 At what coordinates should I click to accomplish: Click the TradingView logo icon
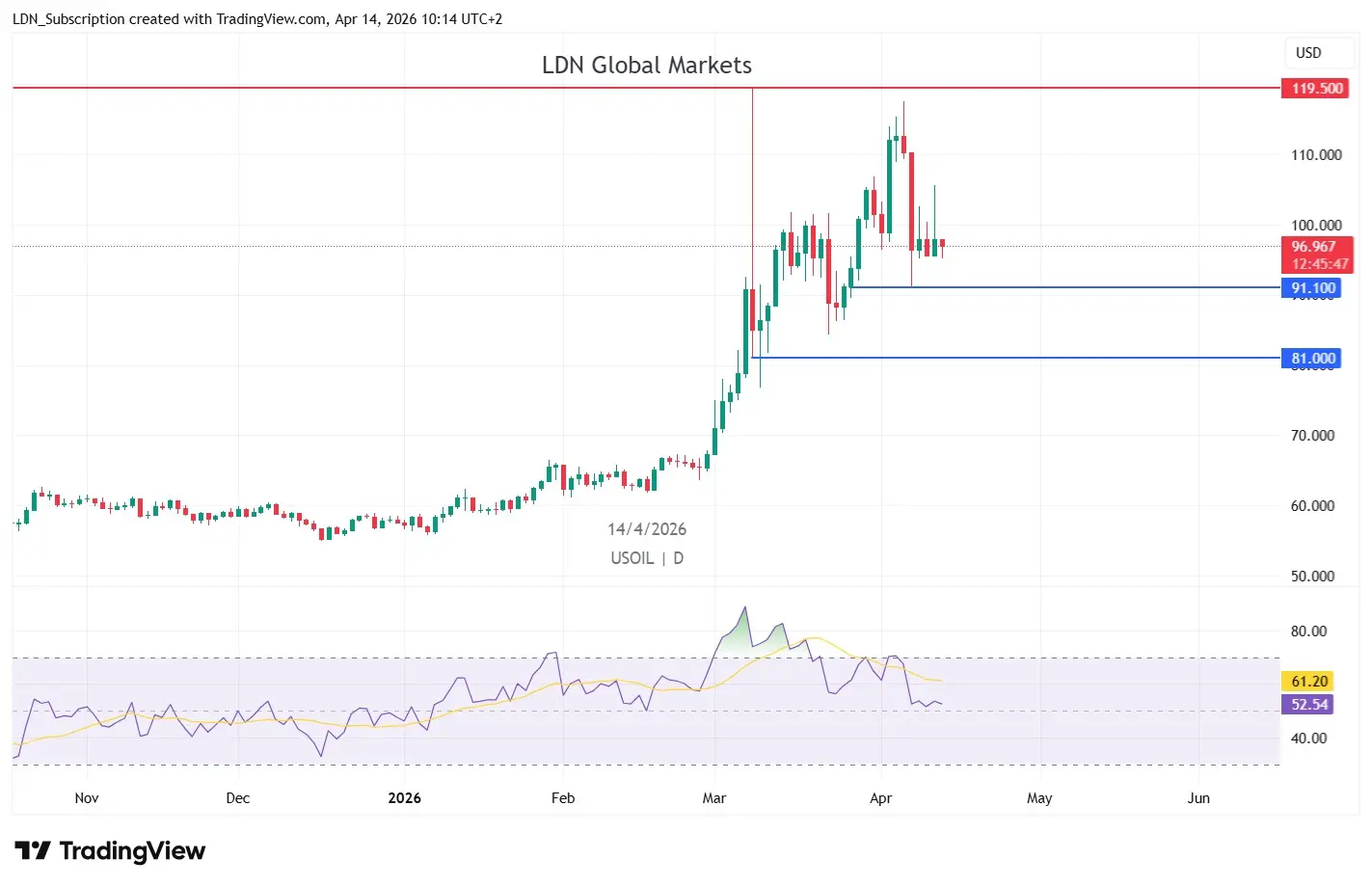[33, 850]
